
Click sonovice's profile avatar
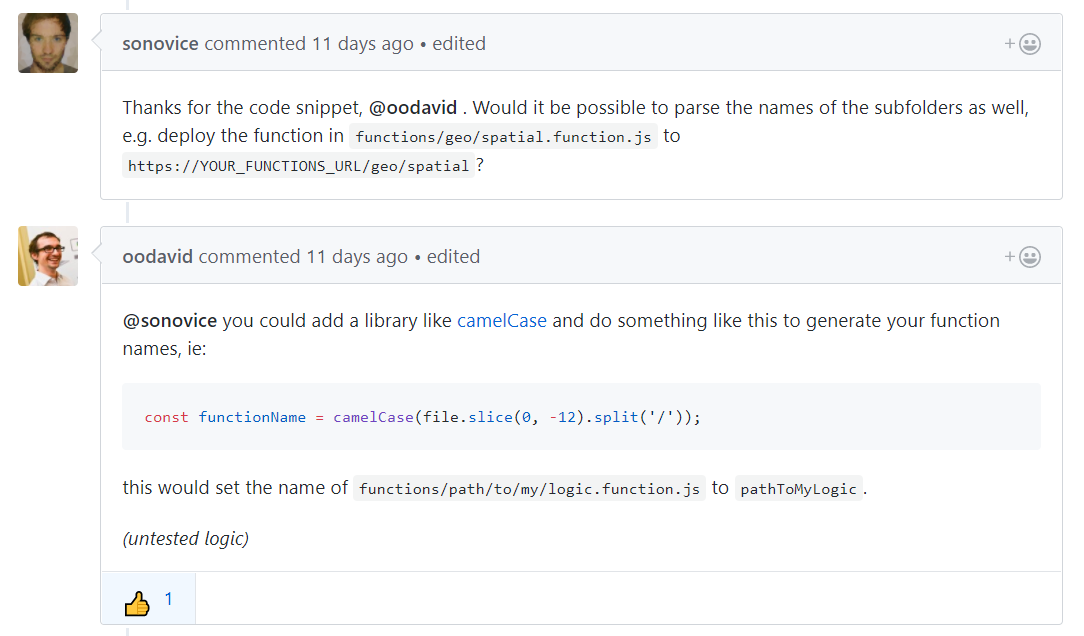pos(47,43)
